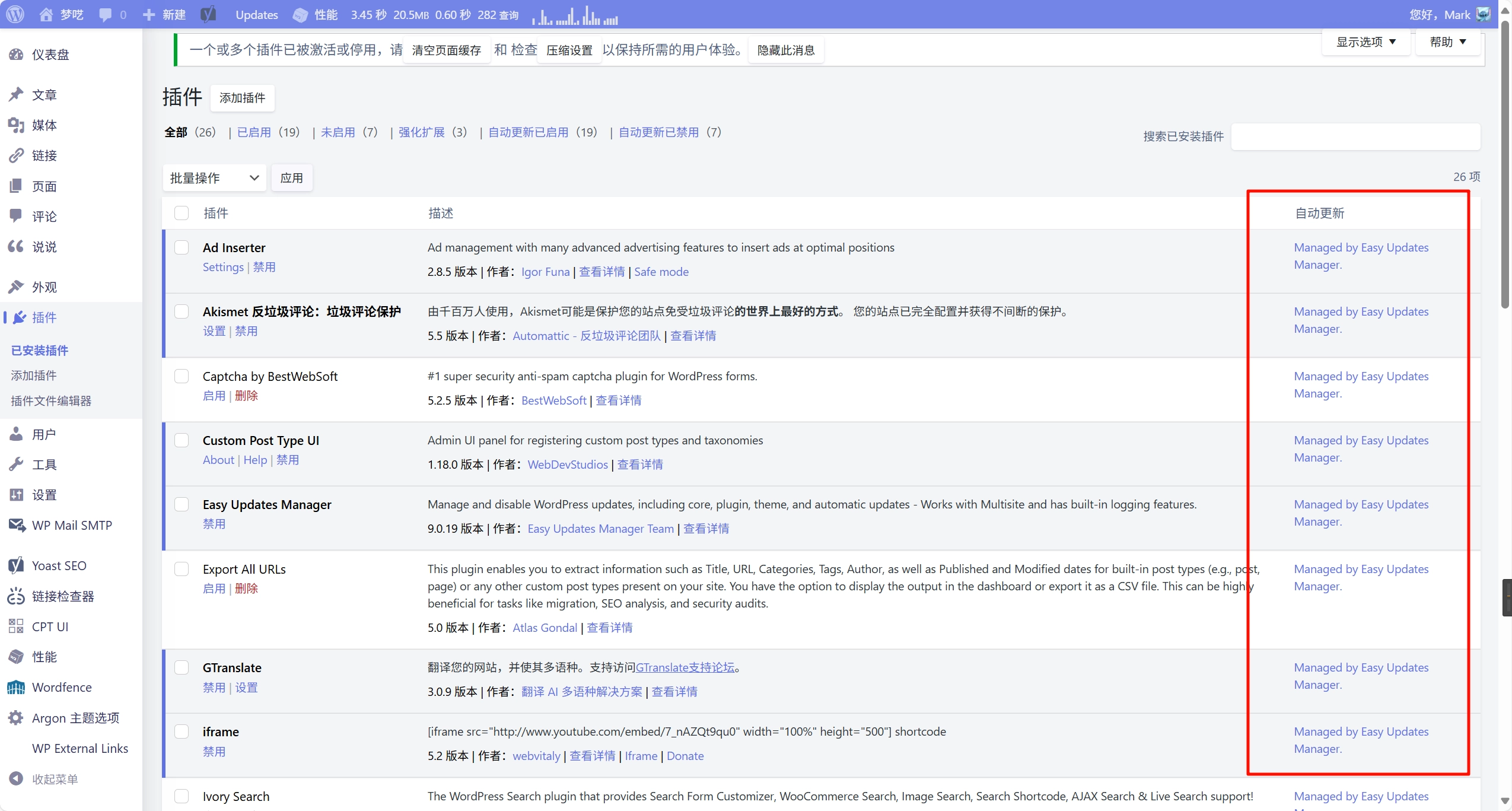1512x811 pixels.
Task: Open the 链接检查器 link checker icon
Action: [x=16, y=596]
